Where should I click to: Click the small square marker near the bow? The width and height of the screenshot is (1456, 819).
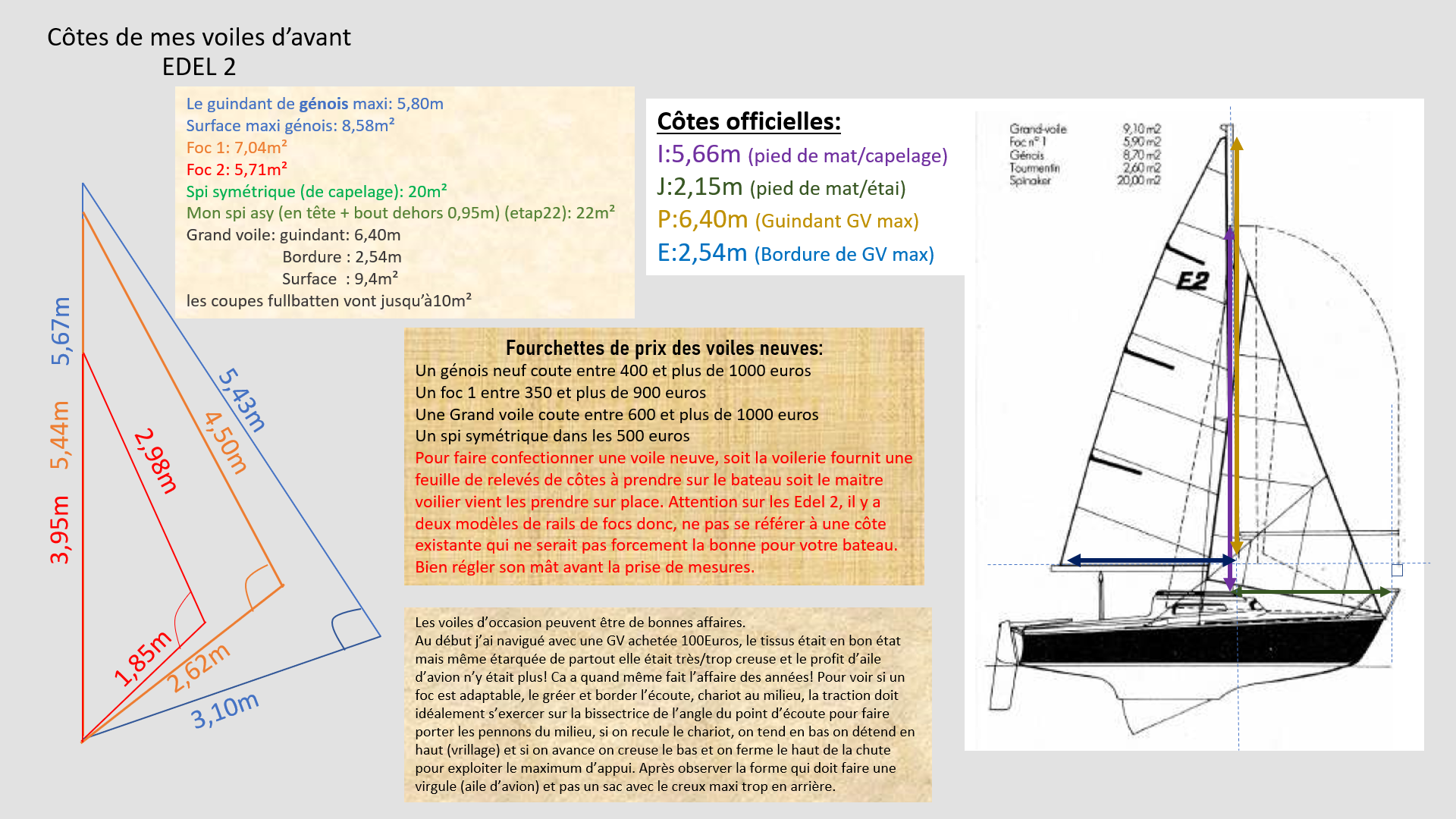tap(1398, 570)
